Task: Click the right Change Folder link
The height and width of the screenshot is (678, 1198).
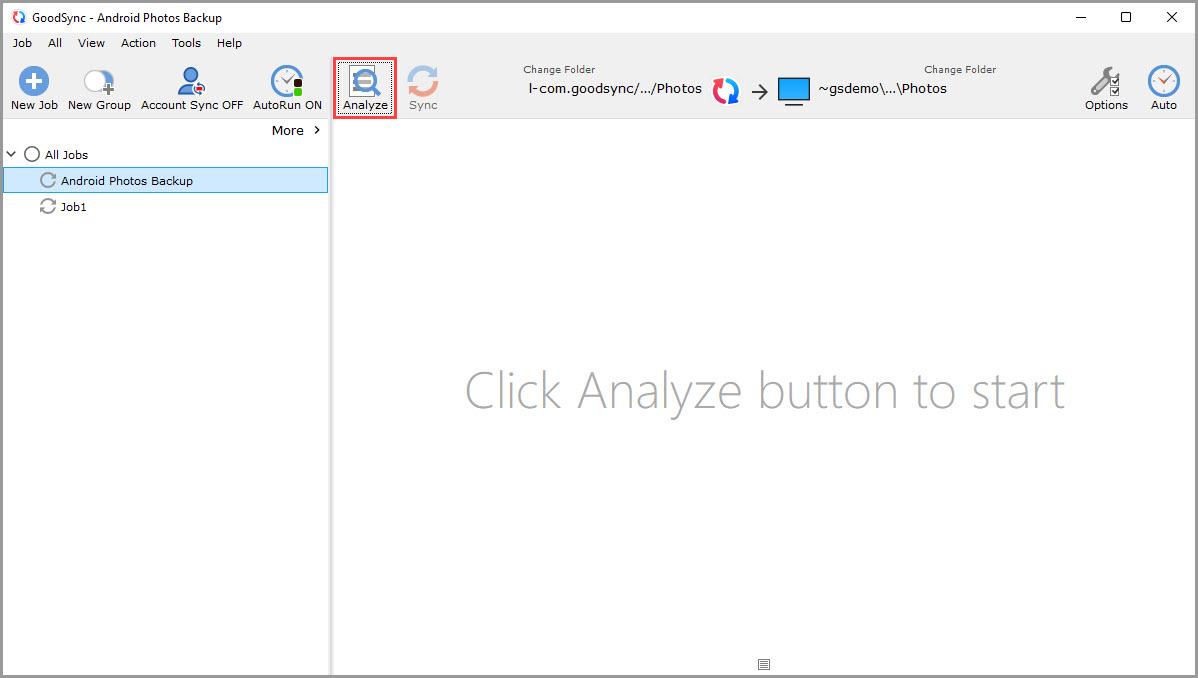Action: pyautogui.click(x=960, y=70)
